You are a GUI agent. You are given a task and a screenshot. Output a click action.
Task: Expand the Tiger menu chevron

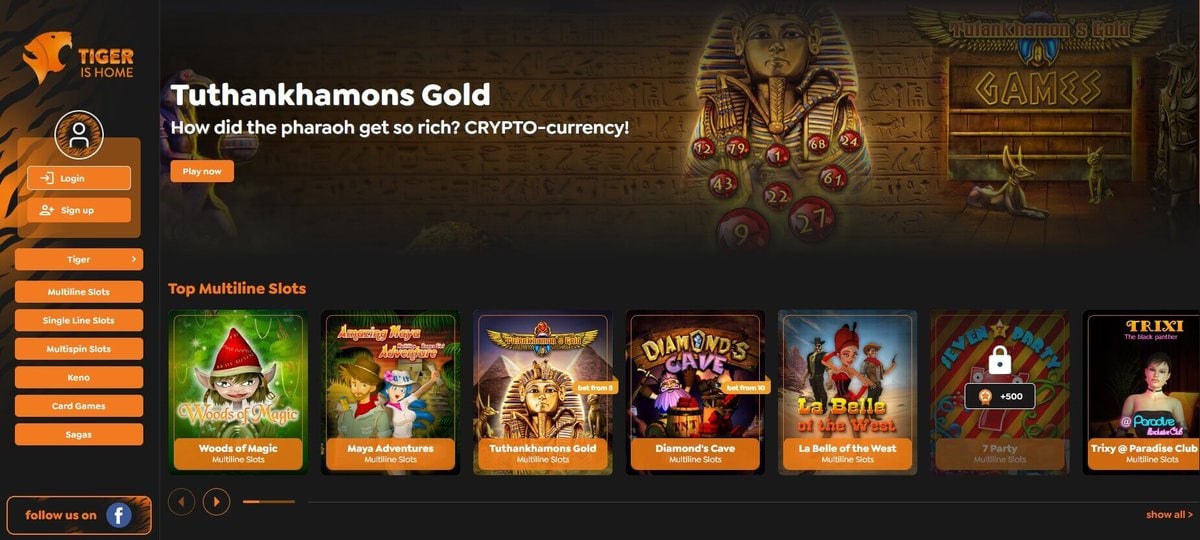134,259
